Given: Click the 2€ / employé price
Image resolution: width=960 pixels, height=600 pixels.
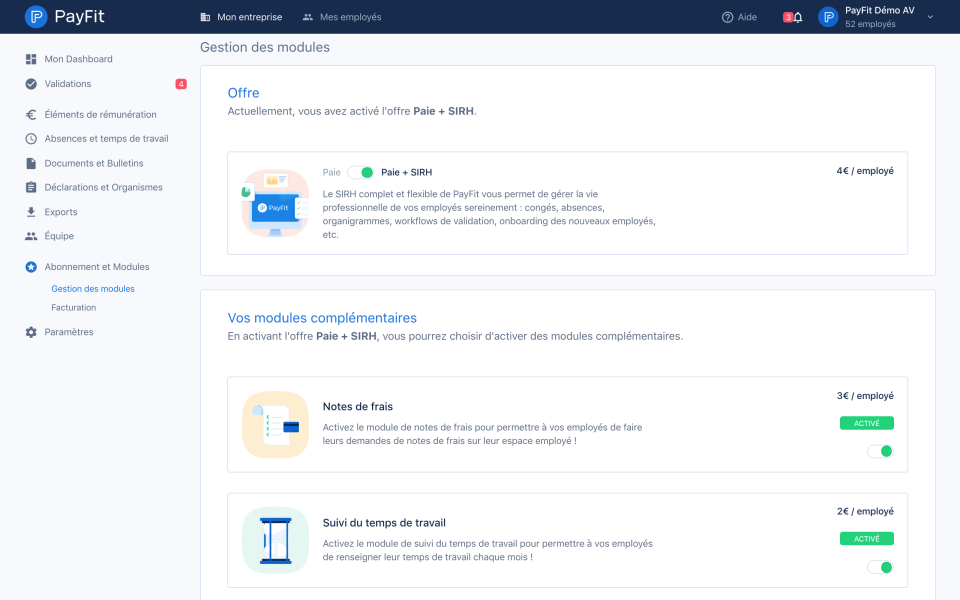Looking at the screenshot, I should (865, 511).
